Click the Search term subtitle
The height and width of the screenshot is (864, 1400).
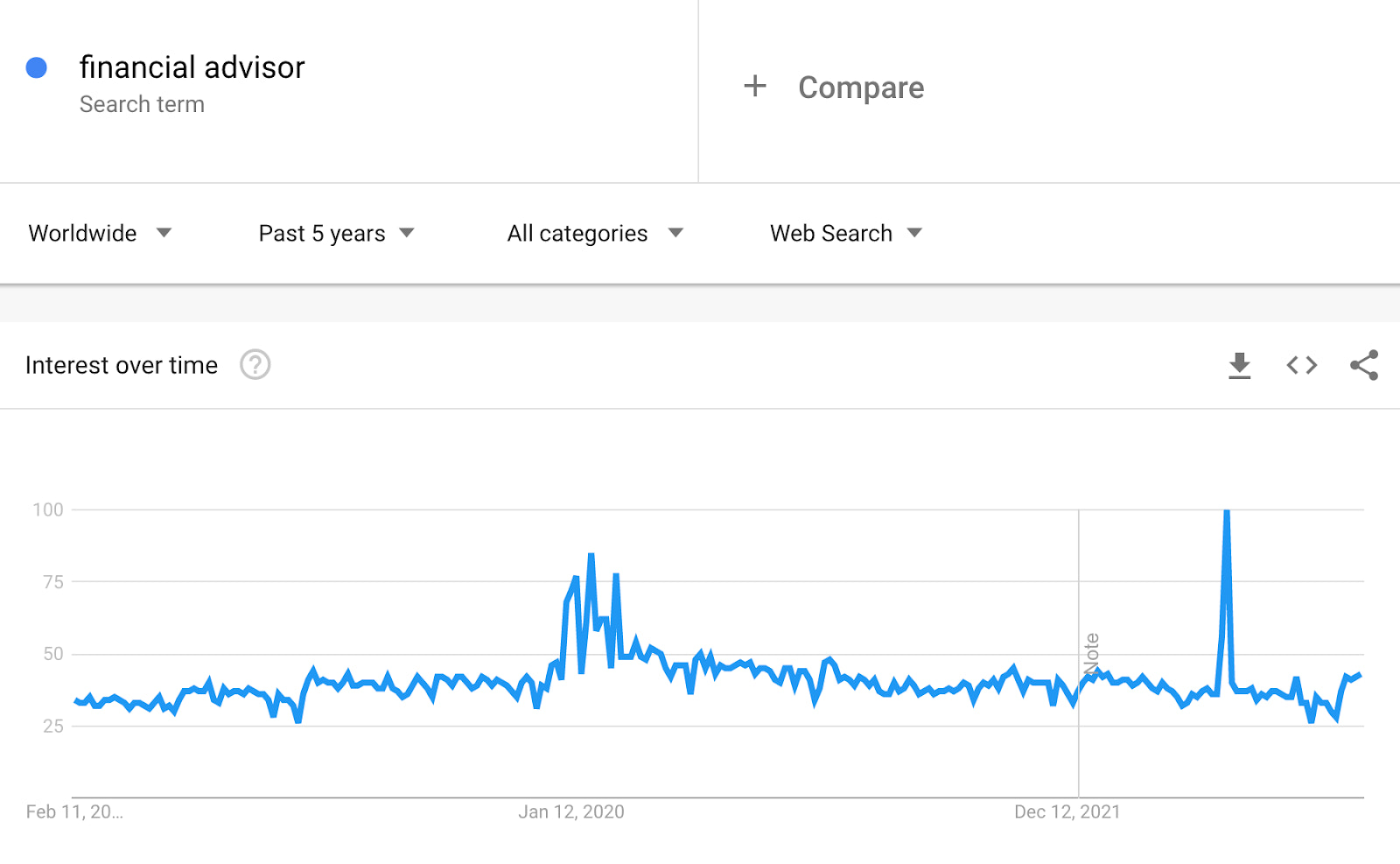tap(143, 103)
